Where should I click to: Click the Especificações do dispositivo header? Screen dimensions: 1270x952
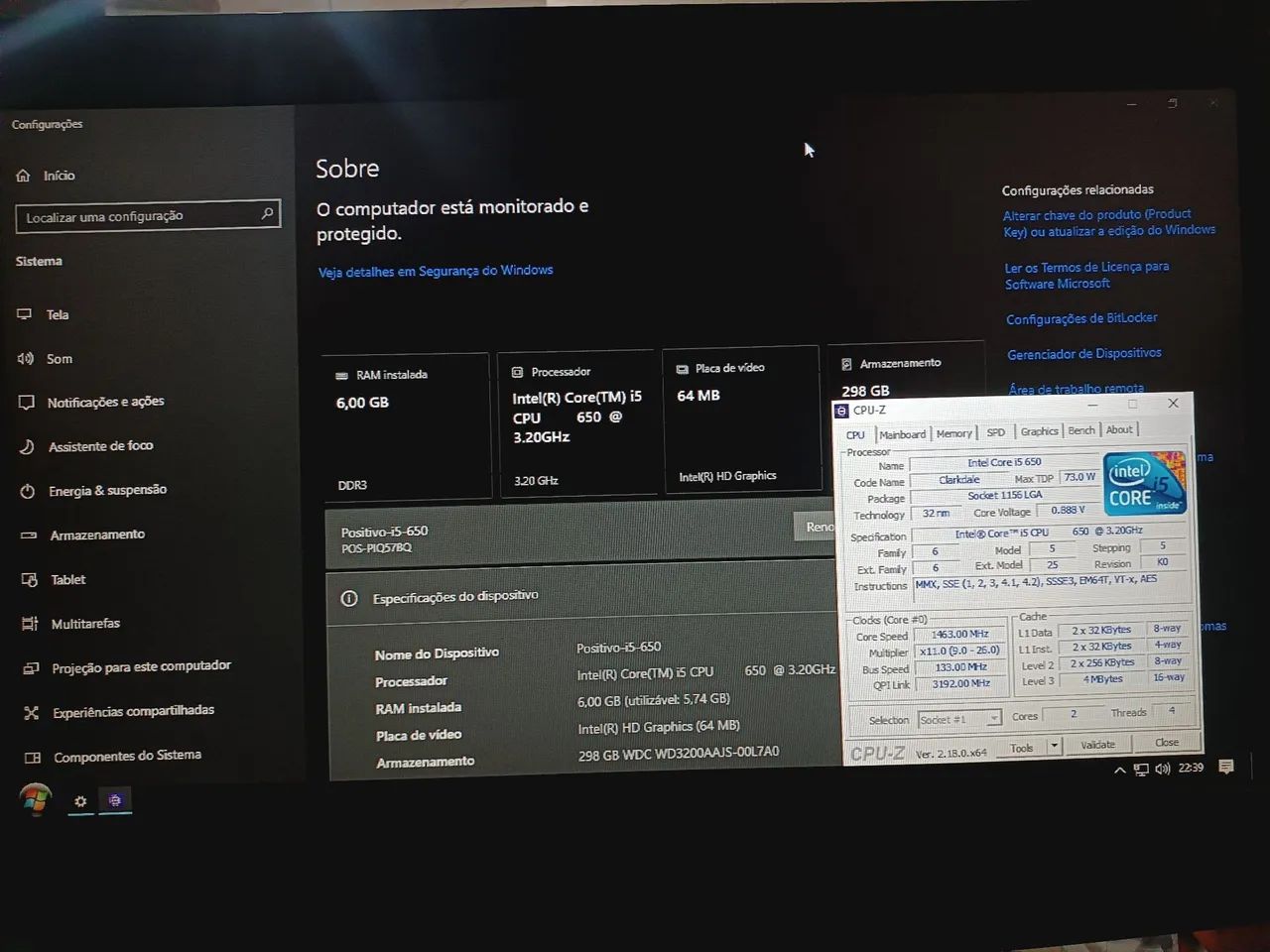point(582,596)
